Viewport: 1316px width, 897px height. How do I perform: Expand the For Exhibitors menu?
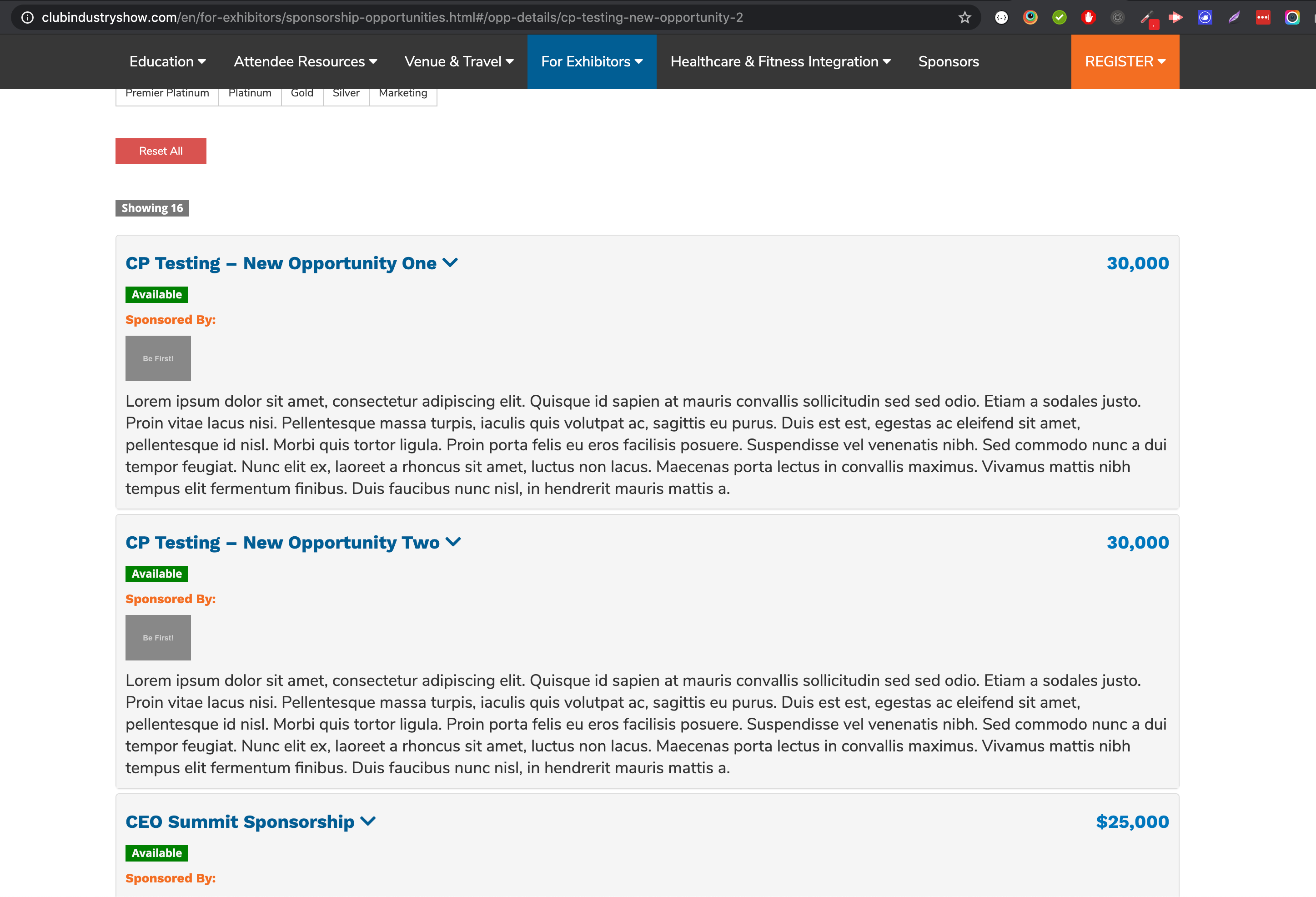592,62
